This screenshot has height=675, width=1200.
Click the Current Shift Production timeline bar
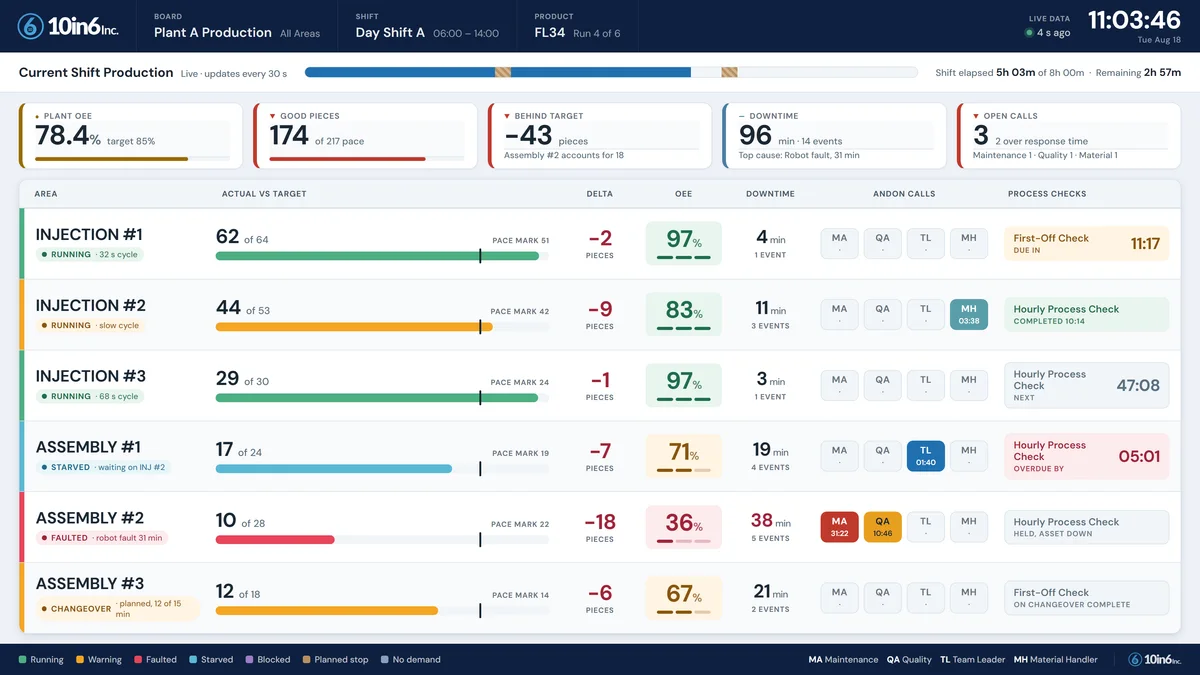click(611, 72)
